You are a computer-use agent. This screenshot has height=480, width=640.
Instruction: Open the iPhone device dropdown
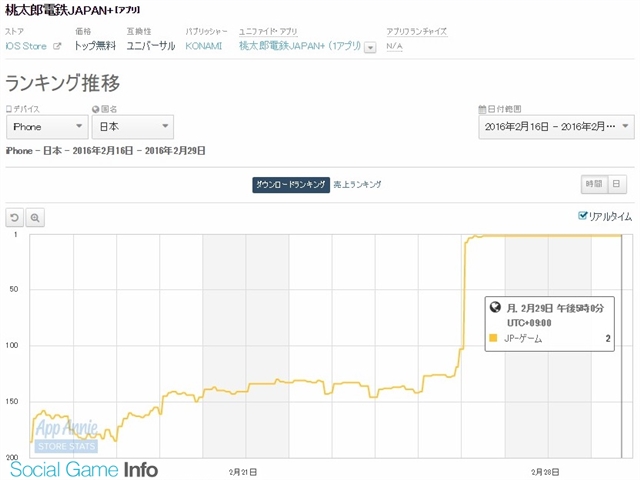pos(47,127)
